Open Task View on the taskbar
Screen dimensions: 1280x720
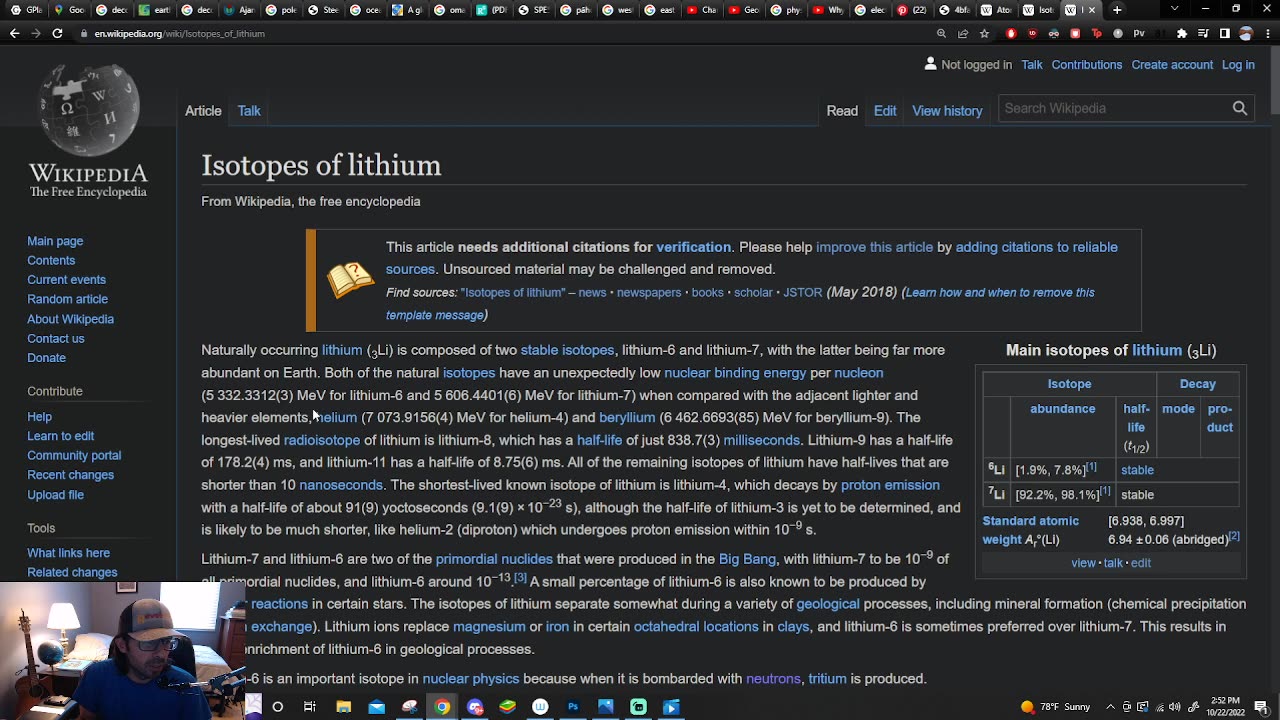point(310,707)
